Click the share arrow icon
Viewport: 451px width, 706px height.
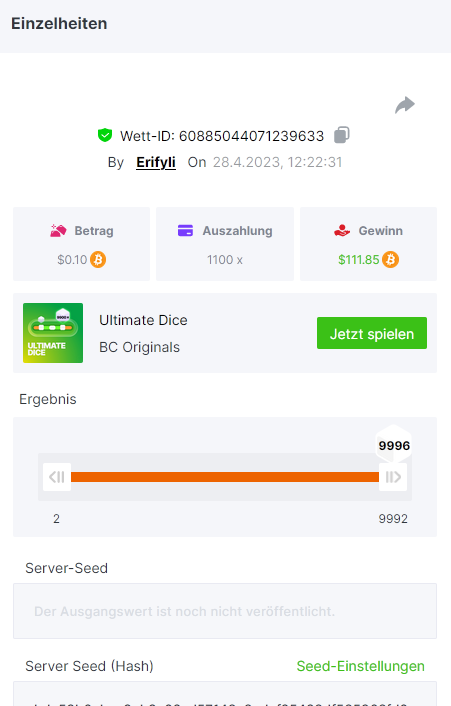(405, 105)
